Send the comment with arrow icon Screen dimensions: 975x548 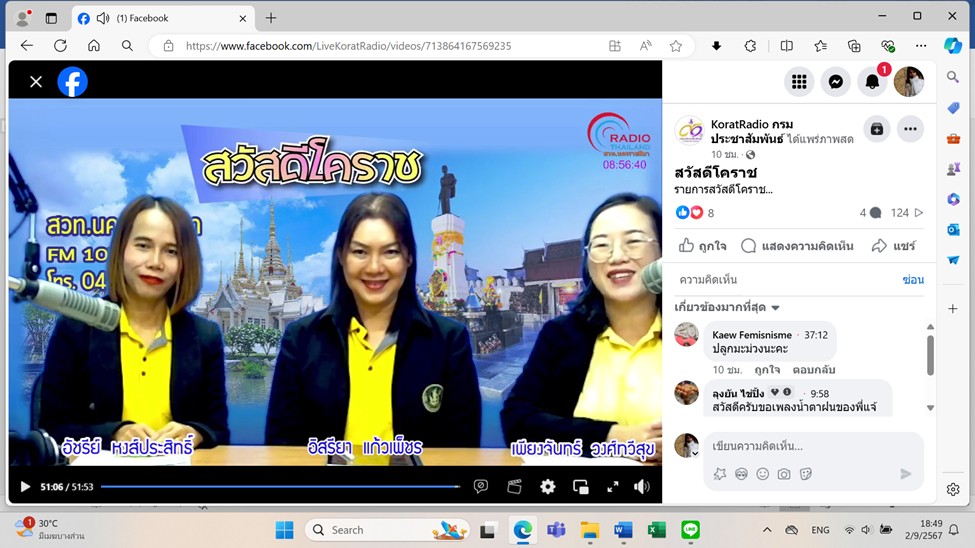coord(905,474)
